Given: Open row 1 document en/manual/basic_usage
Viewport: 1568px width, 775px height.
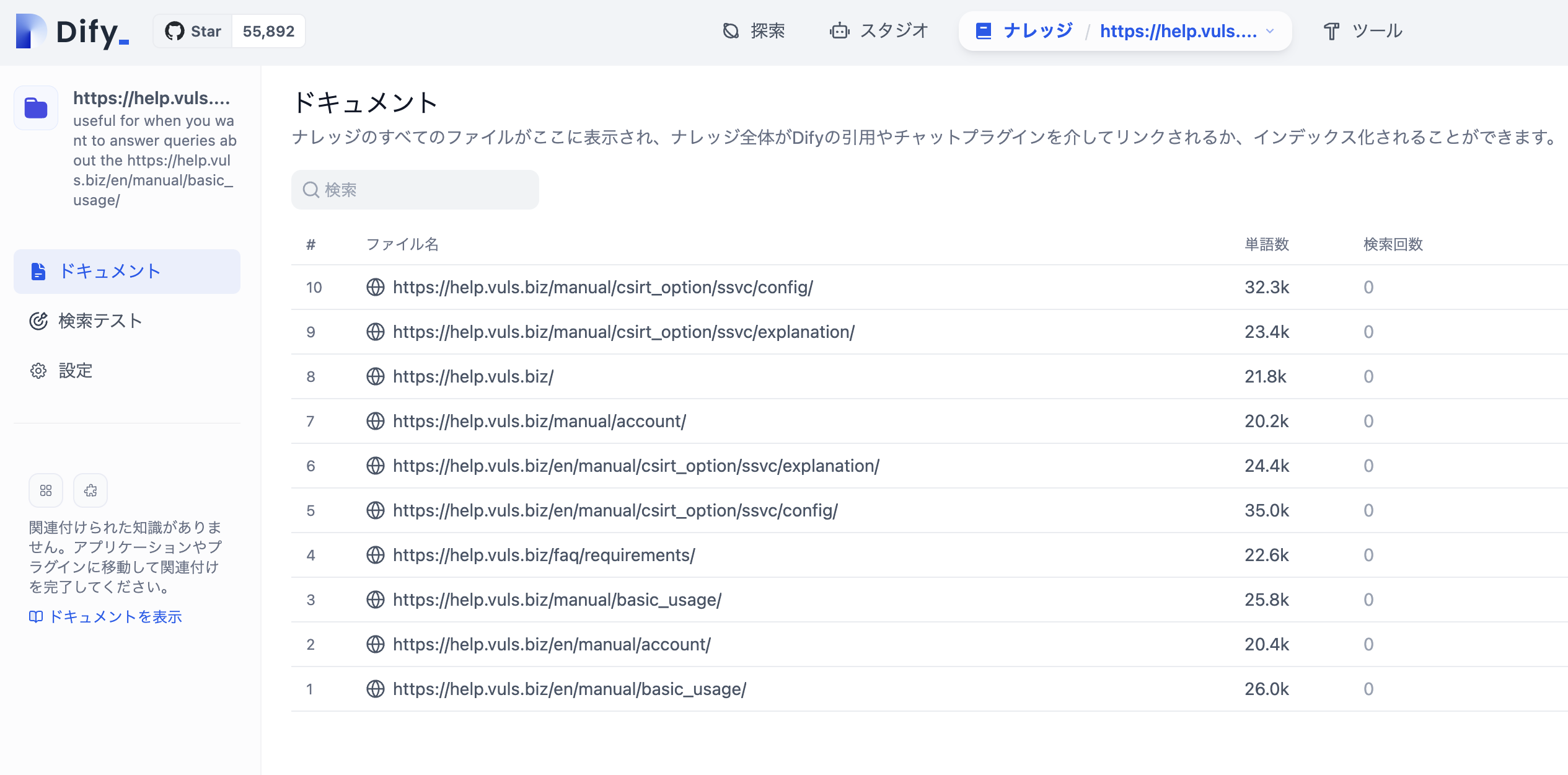Looking at the screenshot, I should click(569, 688).
